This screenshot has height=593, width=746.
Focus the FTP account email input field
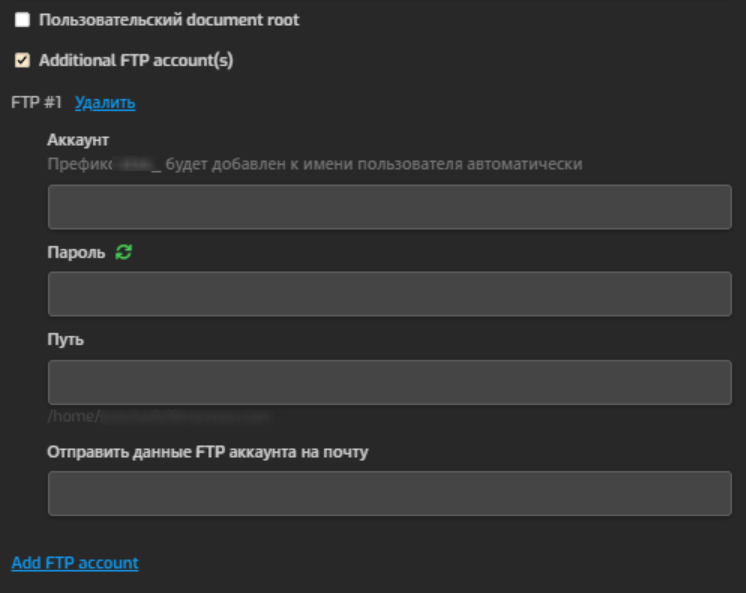(389, 493)
